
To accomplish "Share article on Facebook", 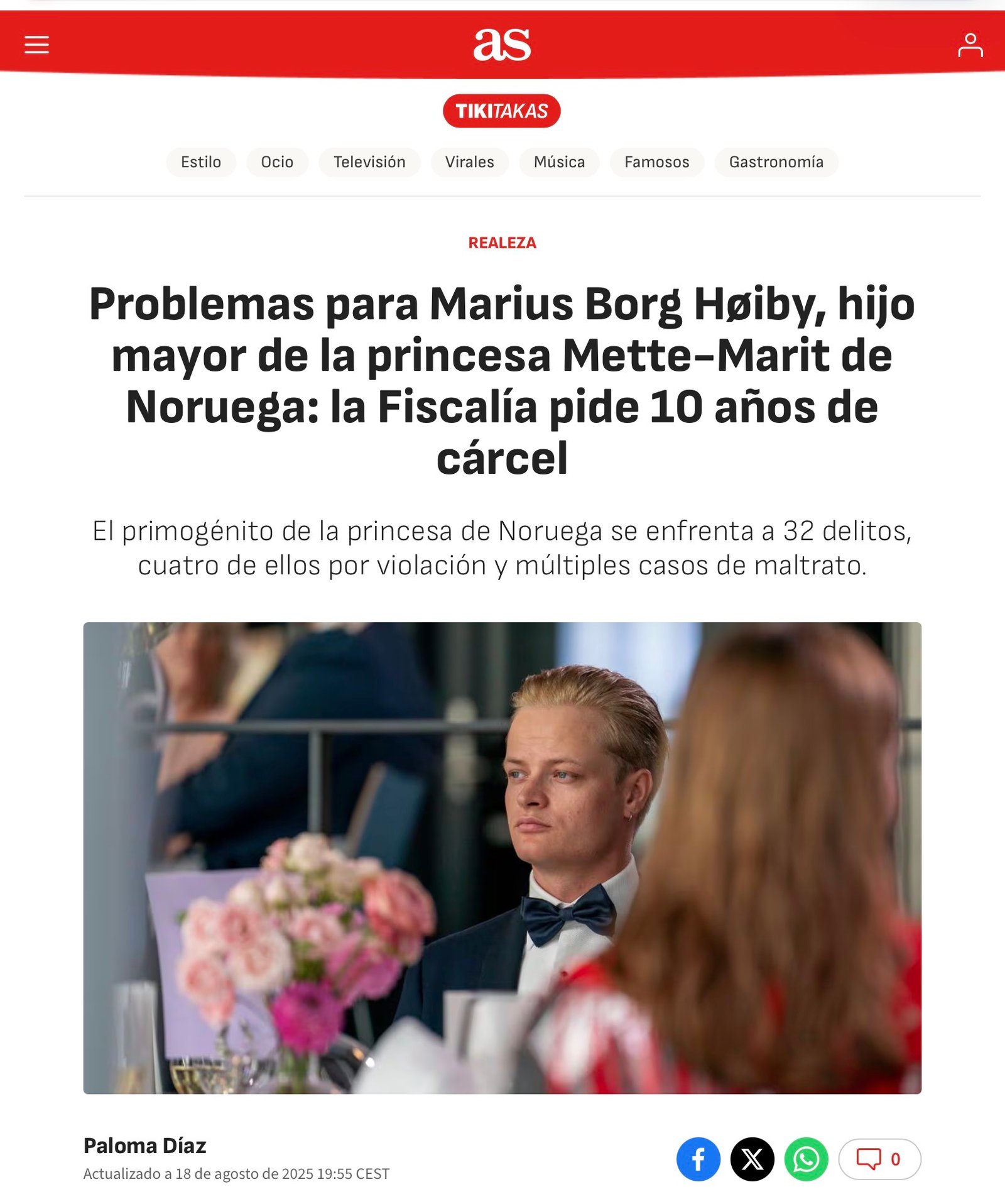I will pyautogui.click(x=698, y=1159).
